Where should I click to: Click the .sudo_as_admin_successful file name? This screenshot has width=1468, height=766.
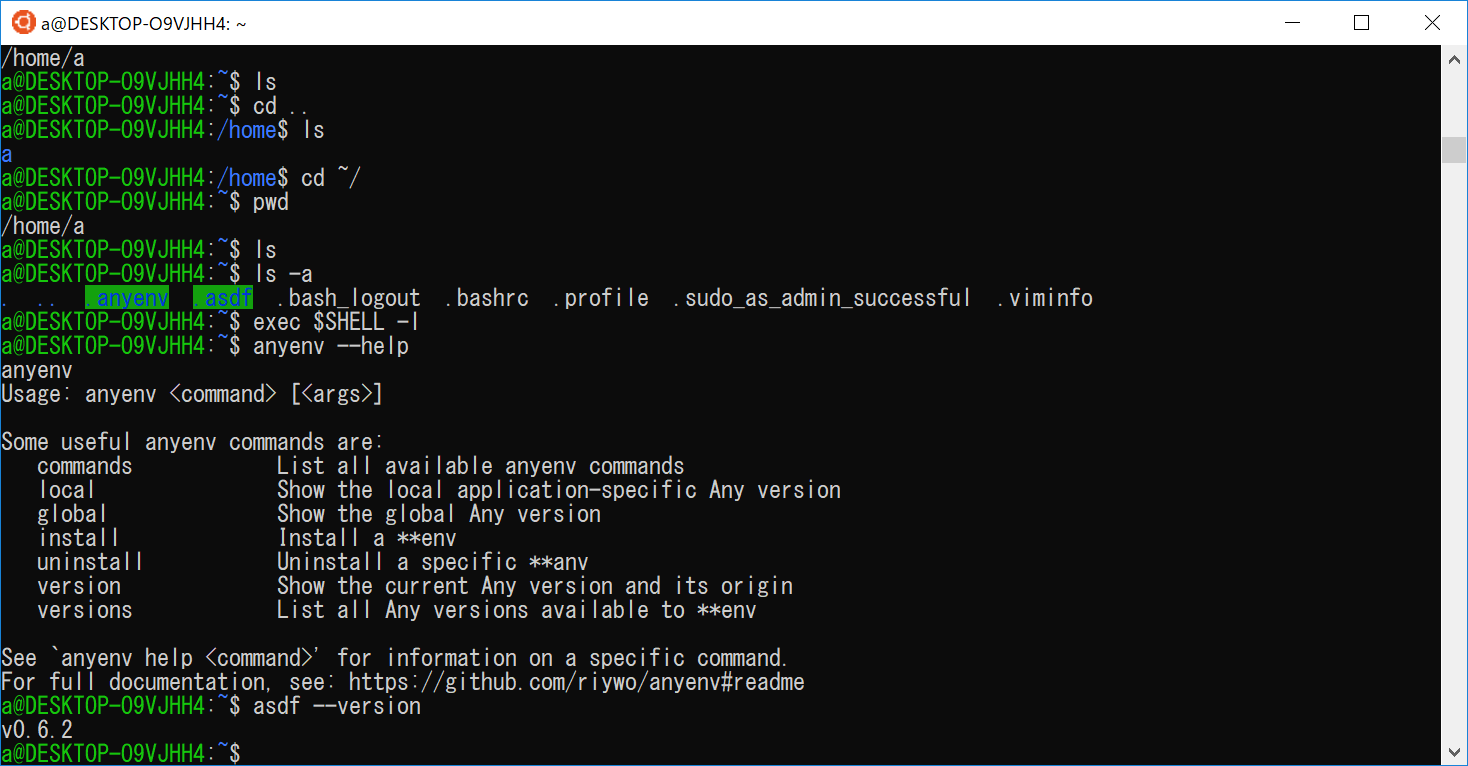pyautogui.click(x=822, y=298)
